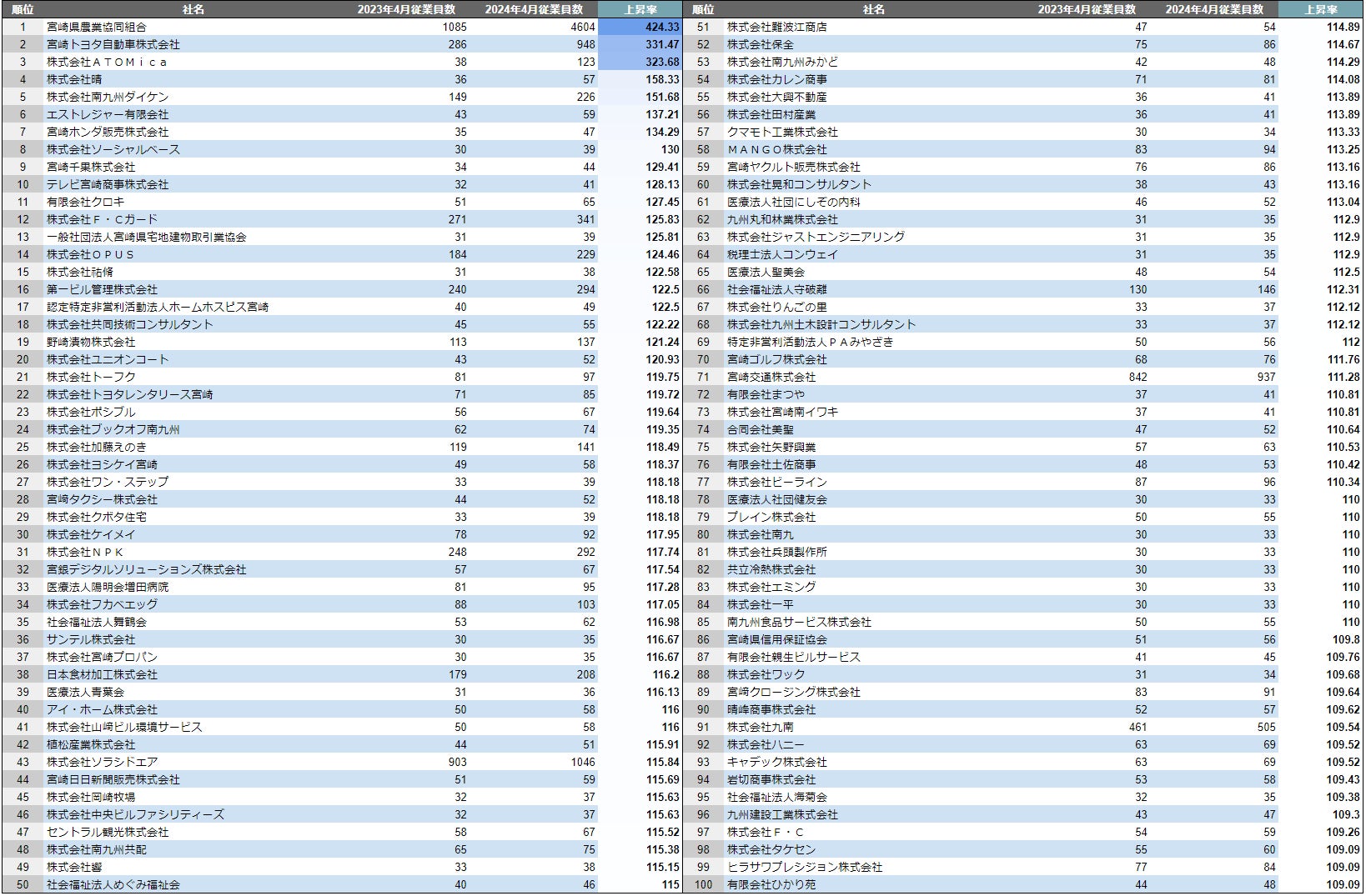The height and width of the screenshot is (896, 1366).
Task: Select 株式会社トーフク in the ranking
Action: (91, 377)
